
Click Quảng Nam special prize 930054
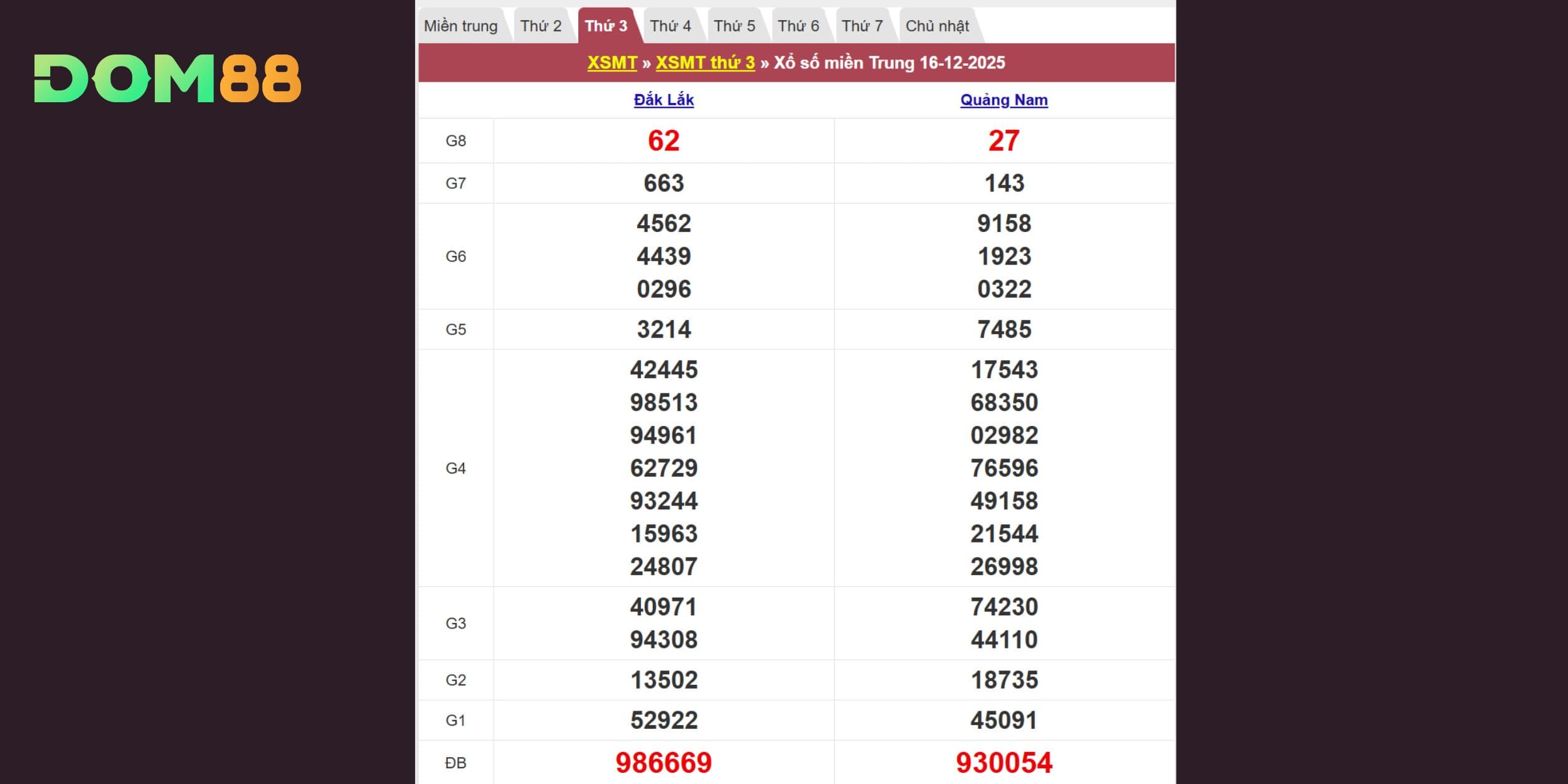pos(1004,763)
